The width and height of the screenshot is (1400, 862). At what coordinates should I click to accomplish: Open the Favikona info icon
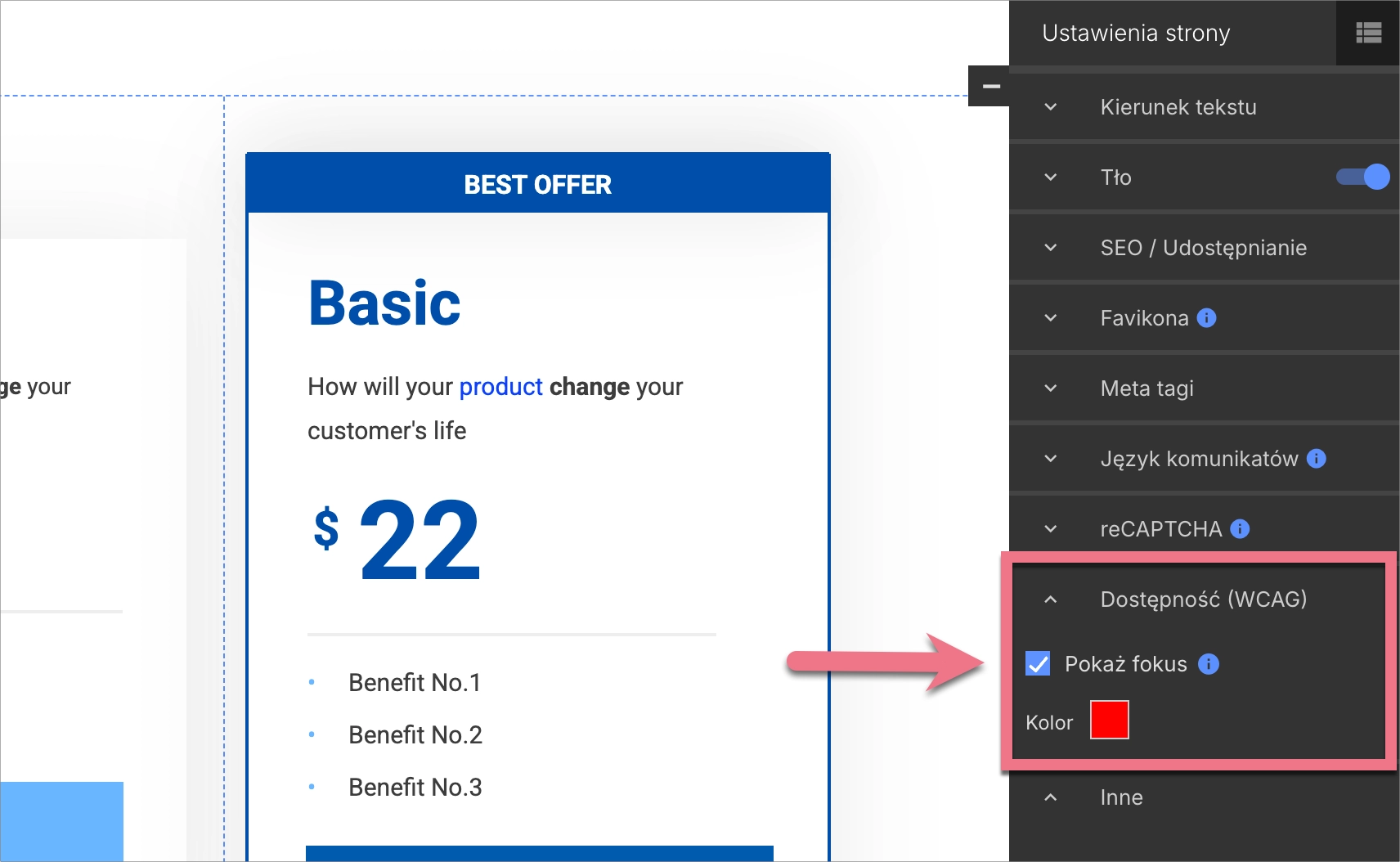1206,318
